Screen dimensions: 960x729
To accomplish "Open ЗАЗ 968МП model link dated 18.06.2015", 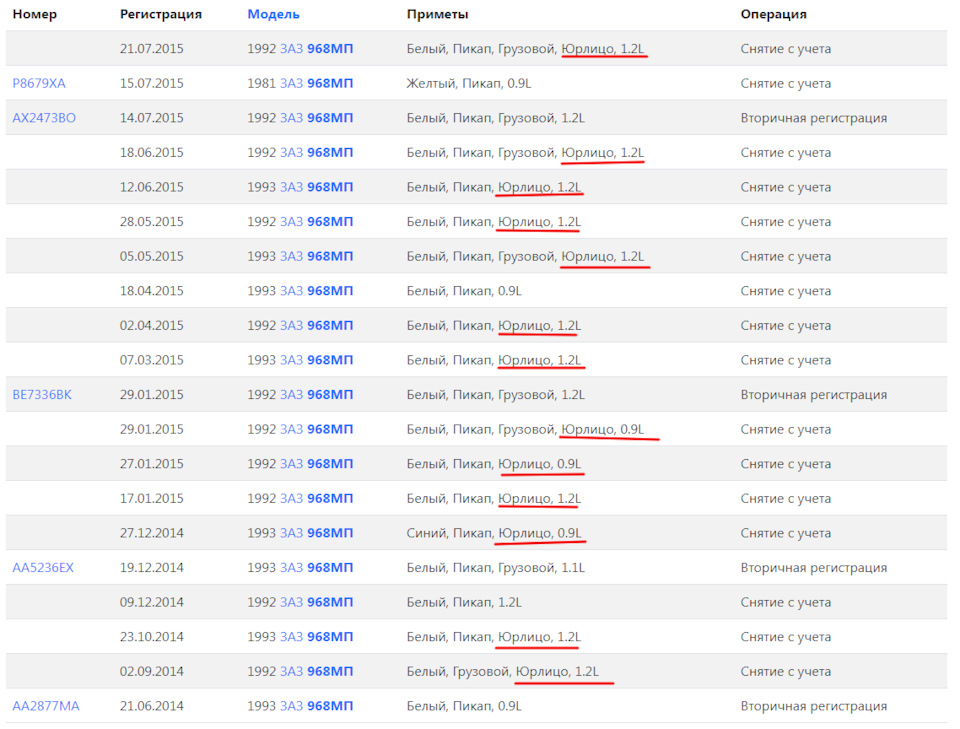I will [x=317, y=152].
